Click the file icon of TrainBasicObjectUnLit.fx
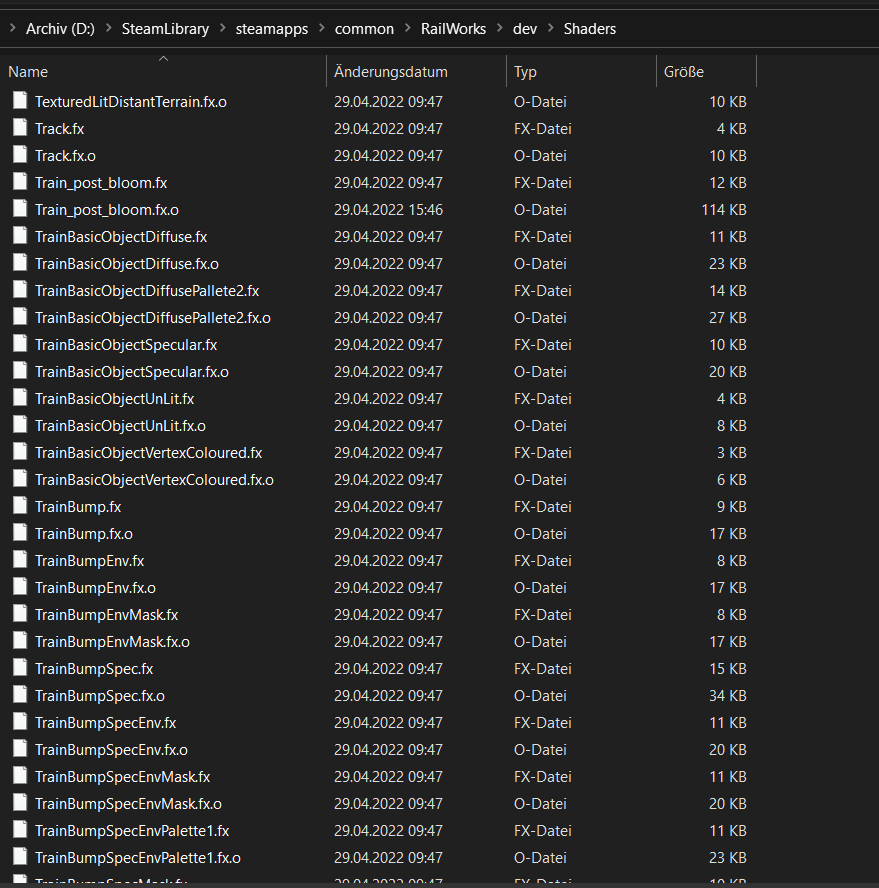This screenshot has width=879, height=888. point(20,398)
